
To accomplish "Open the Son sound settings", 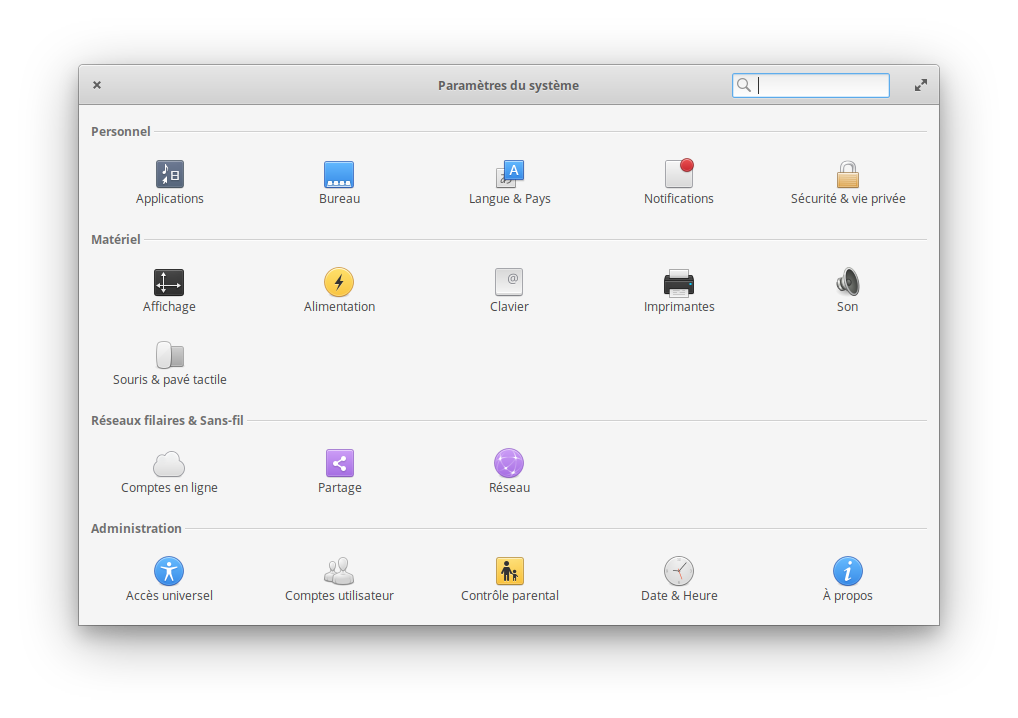I will [847, 291].
